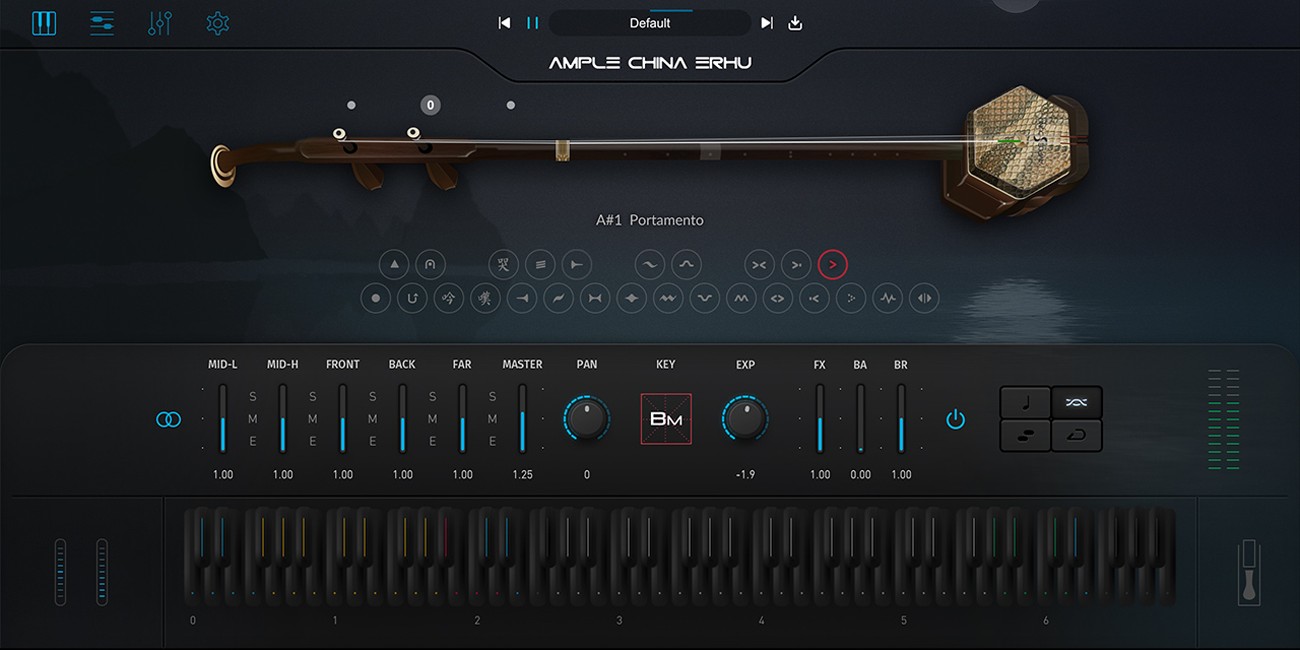Adjust the FX level slider

820,419
